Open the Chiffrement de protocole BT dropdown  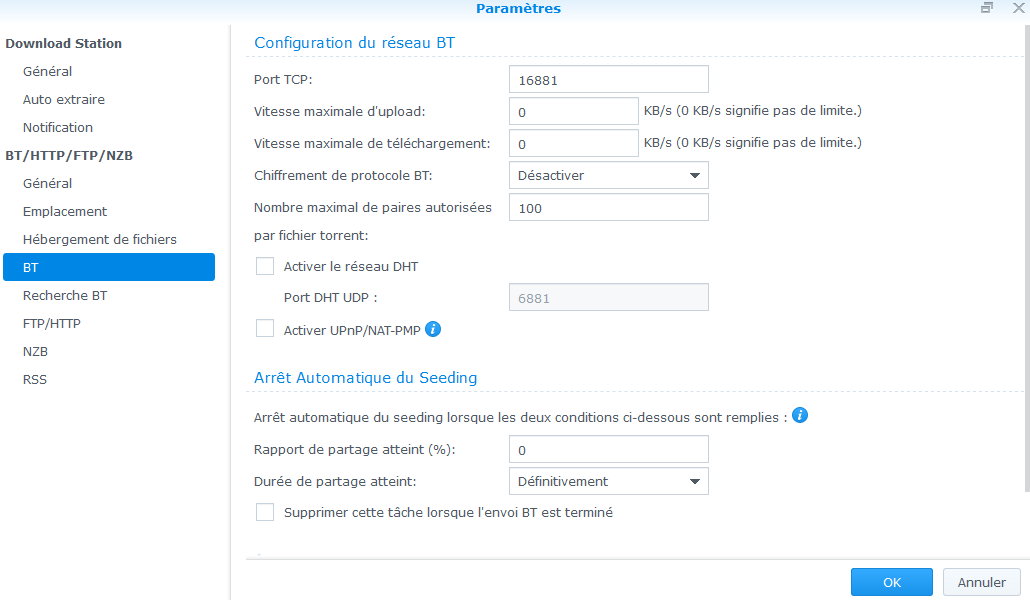click(x=608, y=176)
